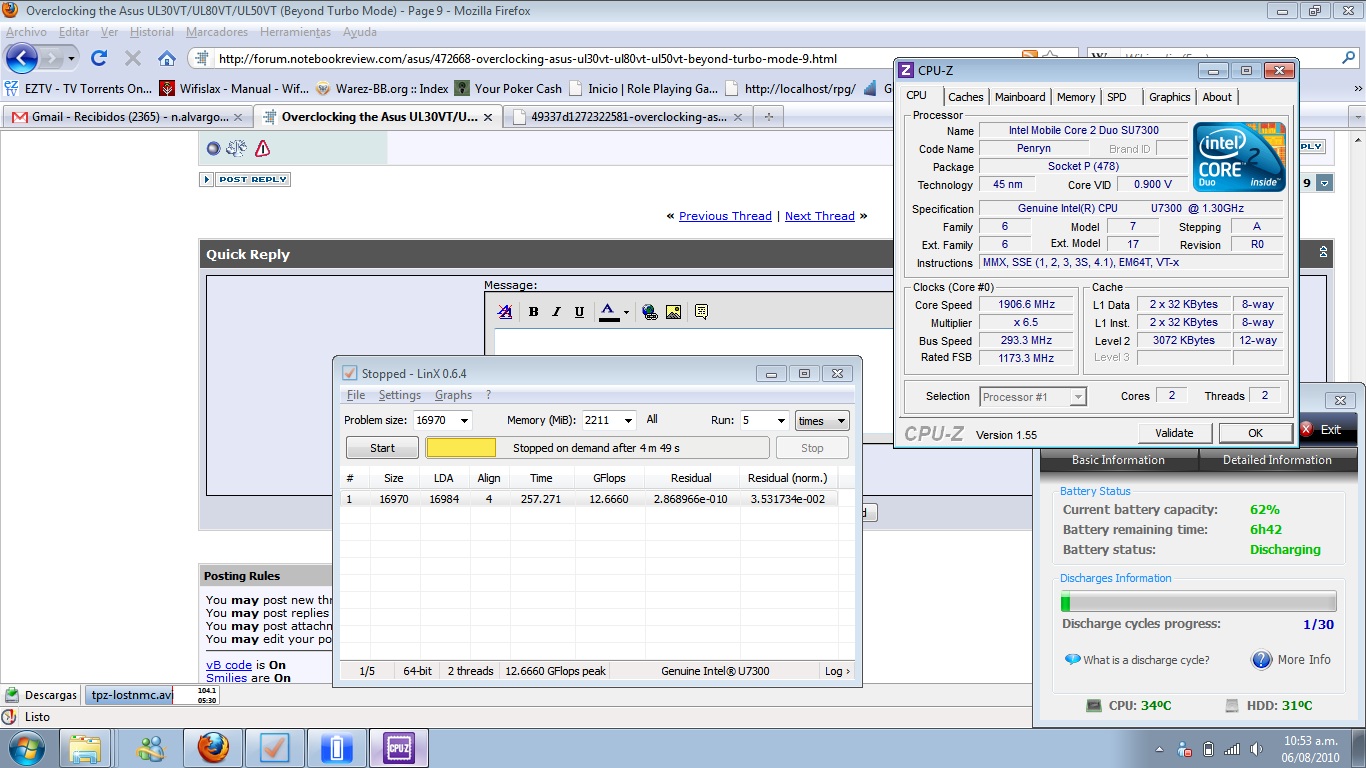Image resolution: width=1366 pixels, height=768 pixels.
Task: Open the Detailed Information tab
Action: click(1277, 460)
